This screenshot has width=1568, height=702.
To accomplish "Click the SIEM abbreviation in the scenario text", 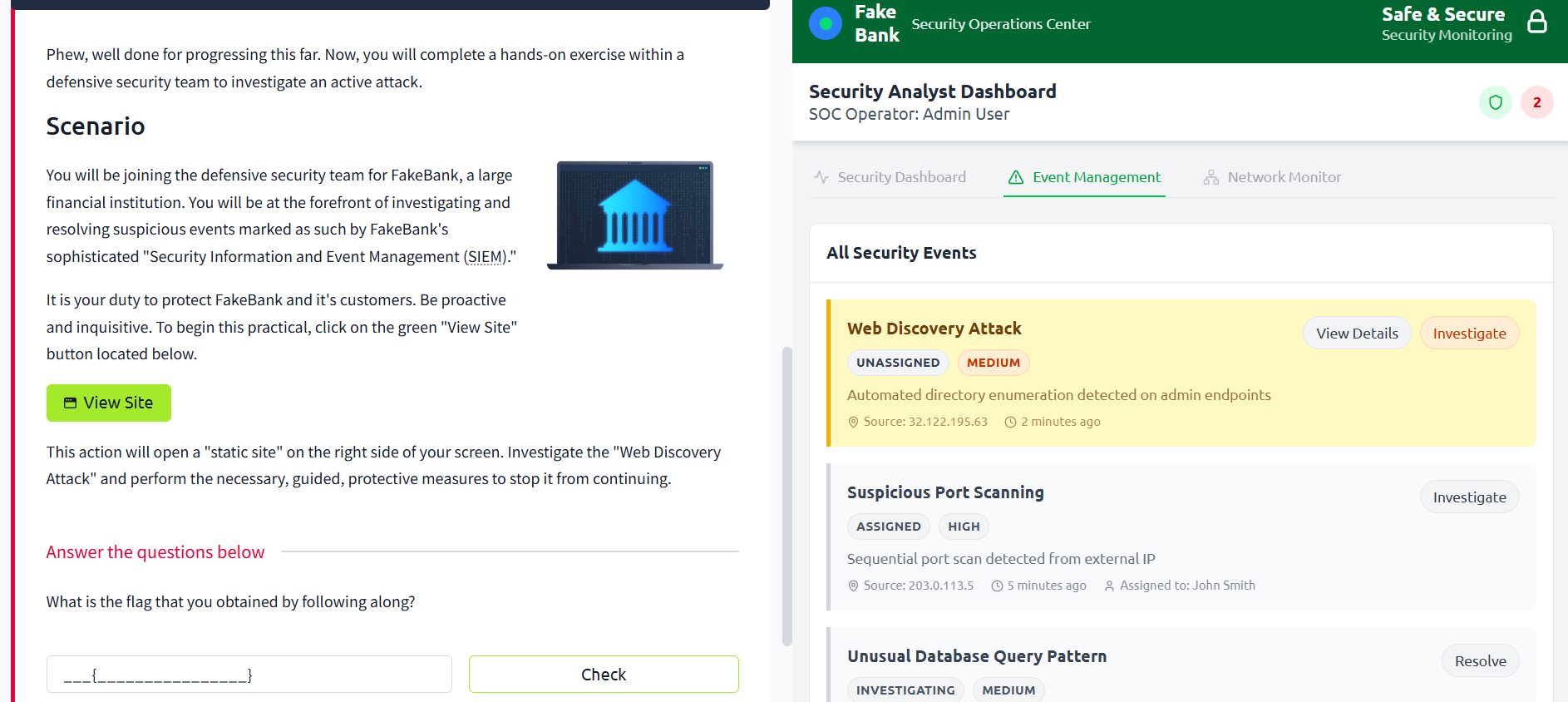I will pyautogui.click(x=486, y=257).
